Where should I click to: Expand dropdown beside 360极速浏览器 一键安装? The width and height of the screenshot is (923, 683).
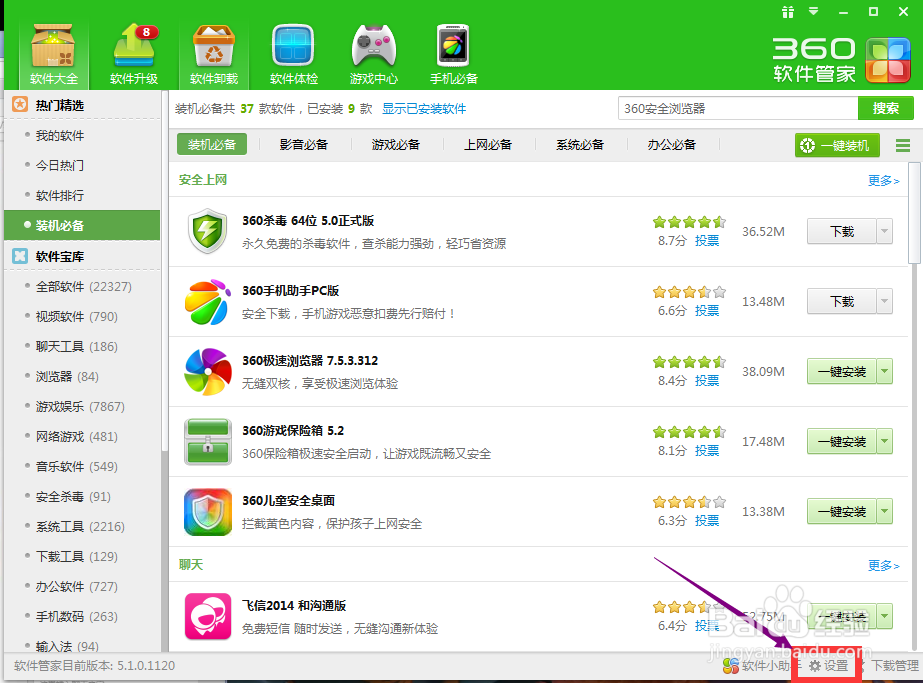coord(884,372)
